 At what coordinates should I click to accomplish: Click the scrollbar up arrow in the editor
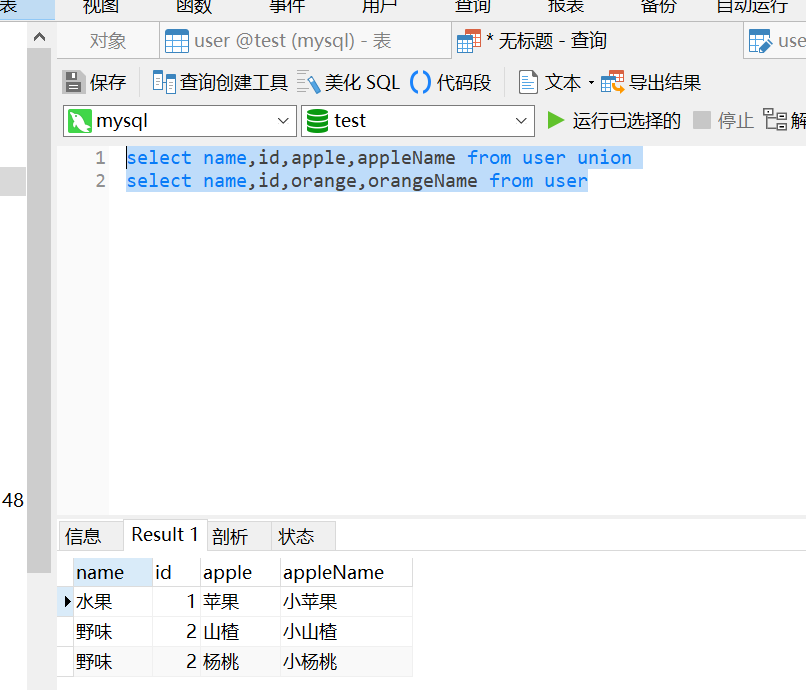[x=39, y=37]
